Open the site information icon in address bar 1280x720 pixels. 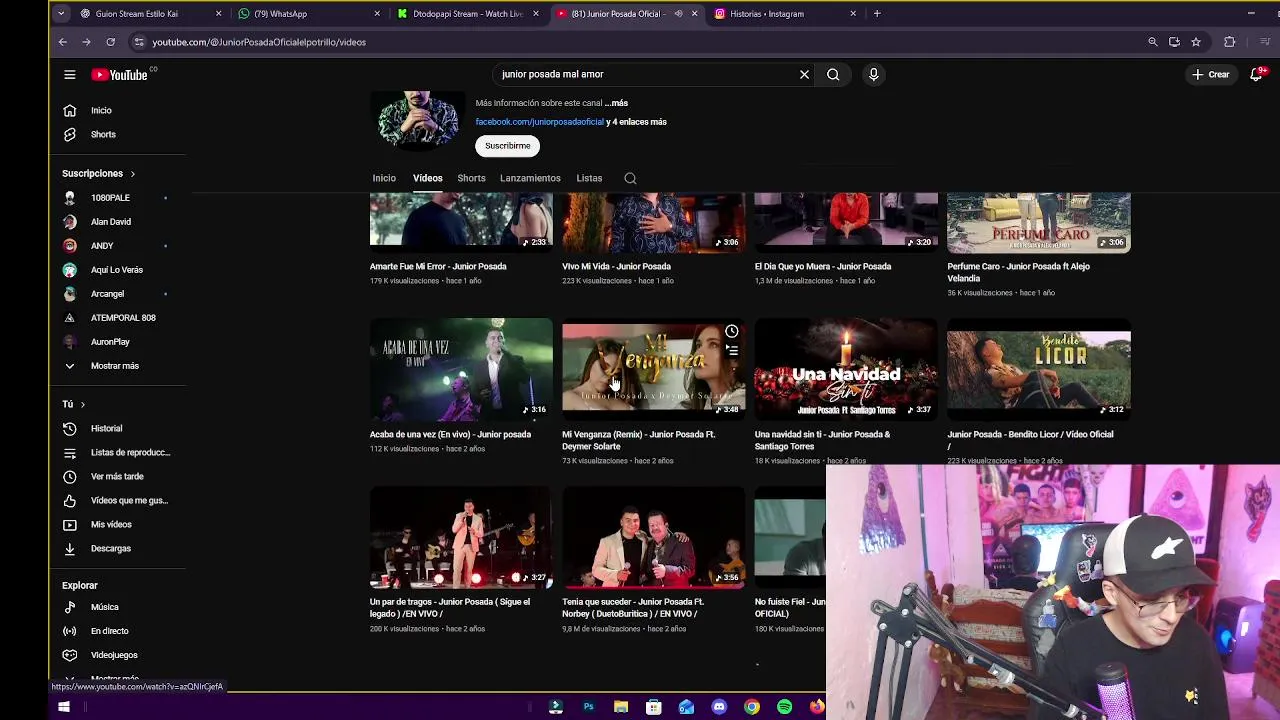tap(139, 42)
